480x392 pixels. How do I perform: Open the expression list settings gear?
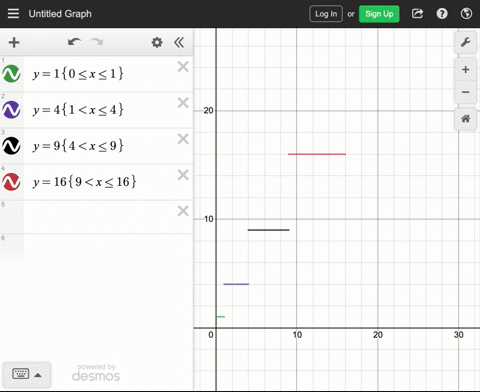(x=157, y=42)
